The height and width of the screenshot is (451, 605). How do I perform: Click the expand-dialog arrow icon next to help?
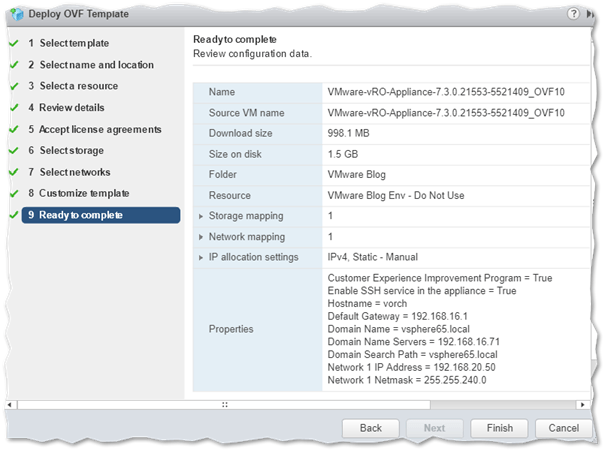[590, 14]
